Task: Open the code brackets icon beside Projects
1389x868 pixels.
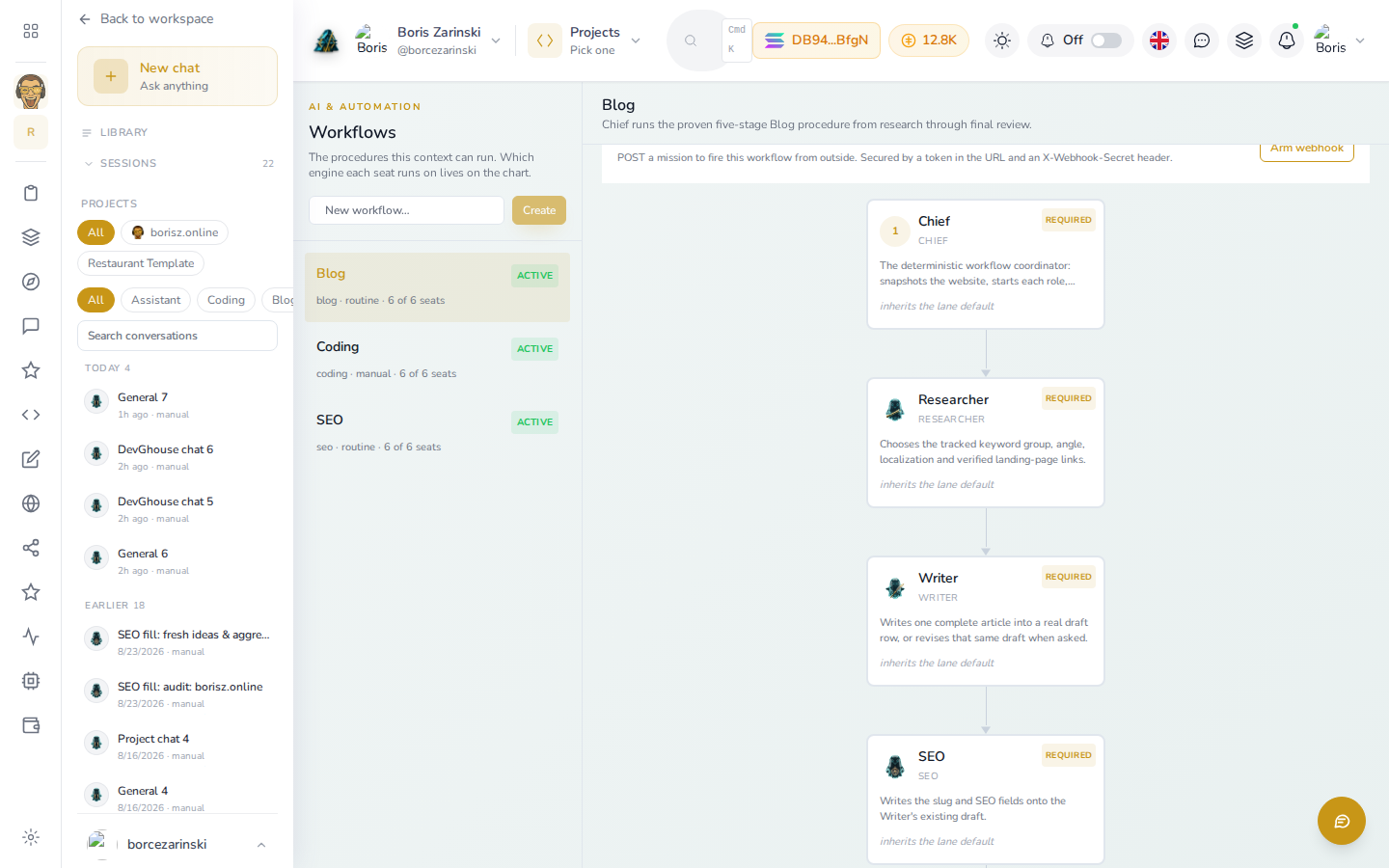Action: (545, 41)
